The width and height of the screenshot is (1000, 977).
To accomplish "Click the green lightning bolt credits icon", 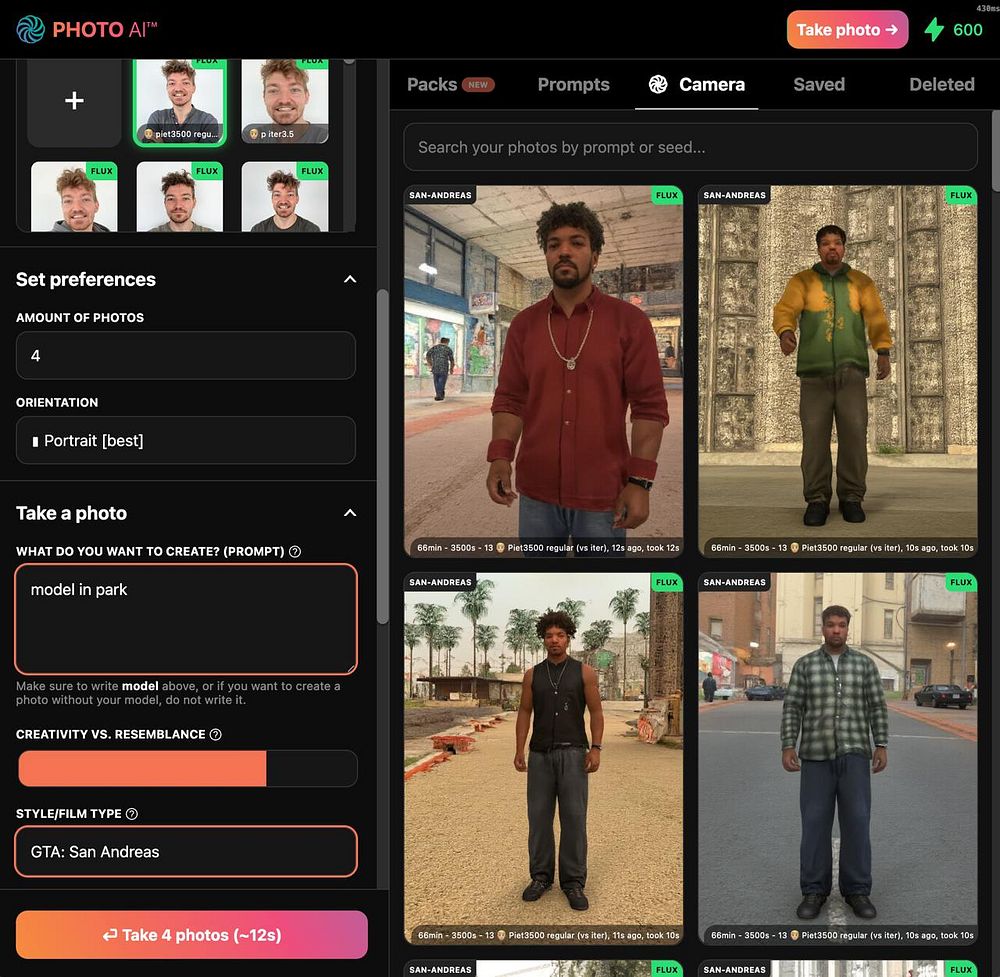I will click(934, 29).
